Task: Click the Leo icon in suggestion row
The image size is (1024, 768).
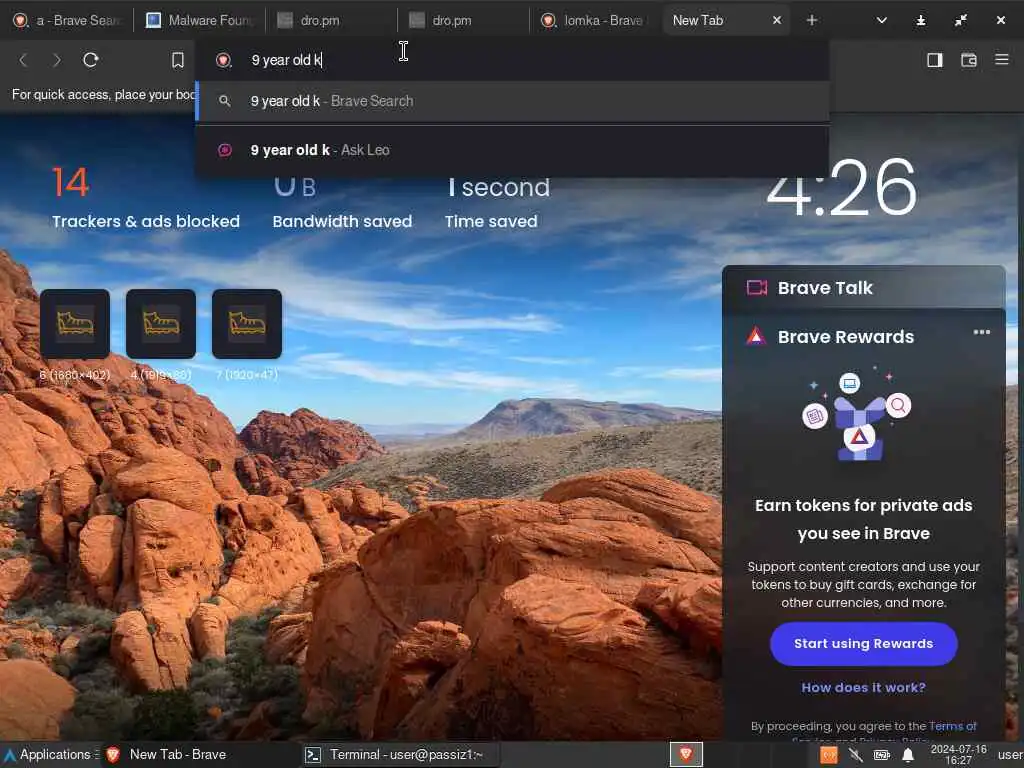Action: click(x=224, y=150)
